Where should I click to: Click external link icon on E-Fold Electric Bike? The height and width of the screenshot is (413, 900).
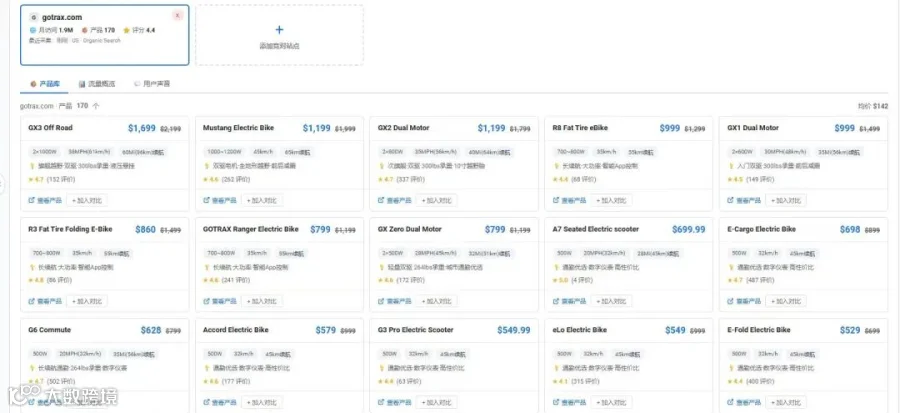click(731, 402)
